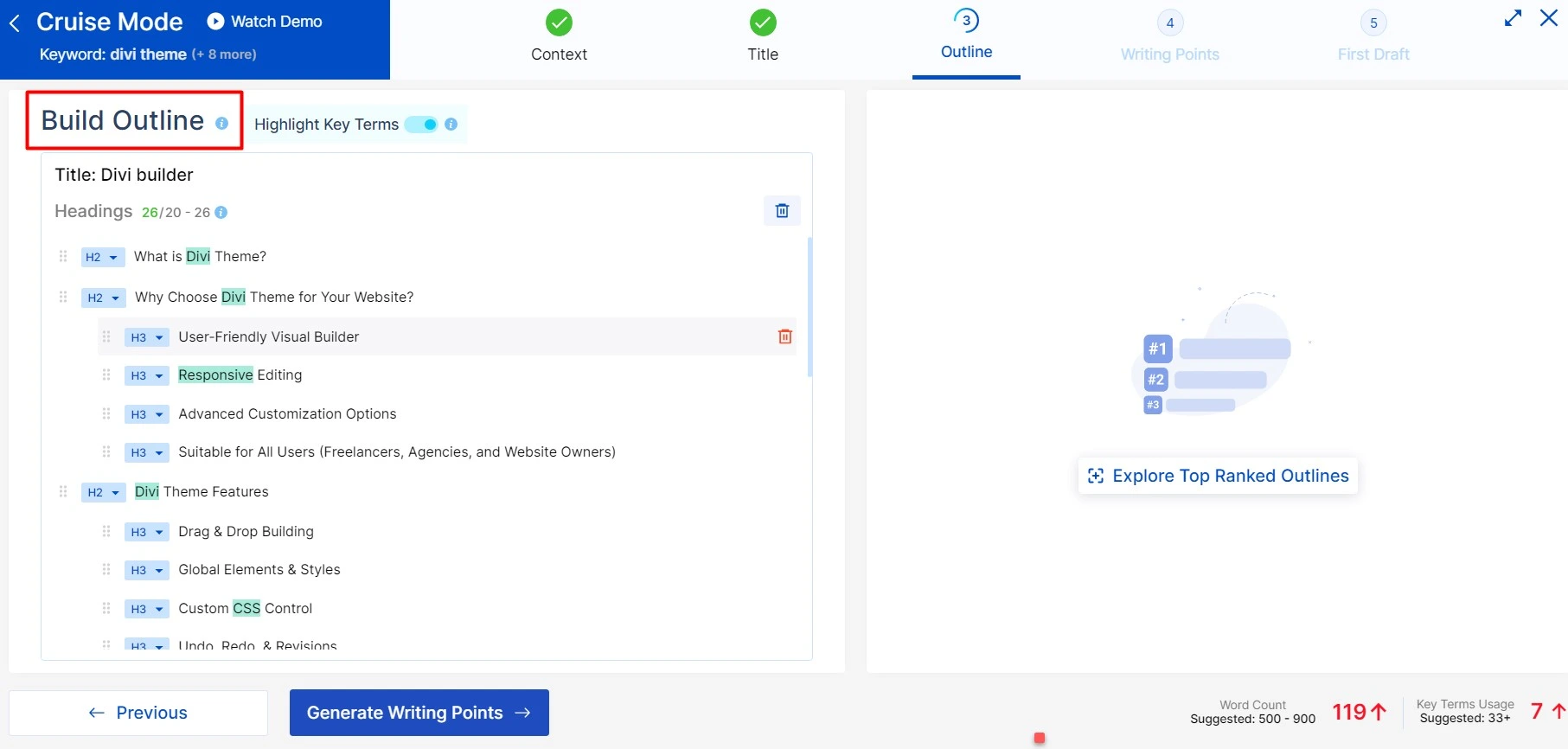Click the outline list vertical scrollbar
This screenshot has height=749, width=1568.
point(810,307)
